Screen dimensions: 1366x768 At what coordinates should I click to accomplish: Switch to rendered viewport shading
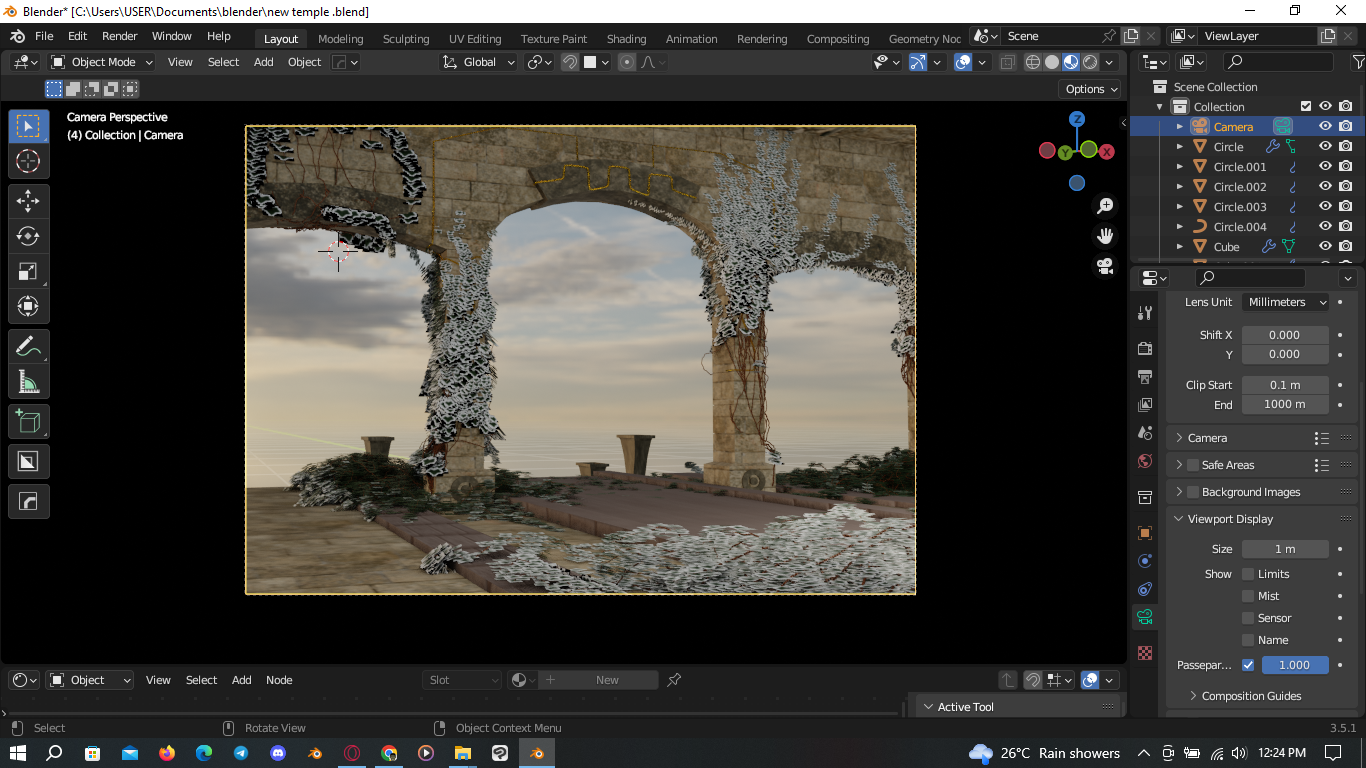[1090, 62]
